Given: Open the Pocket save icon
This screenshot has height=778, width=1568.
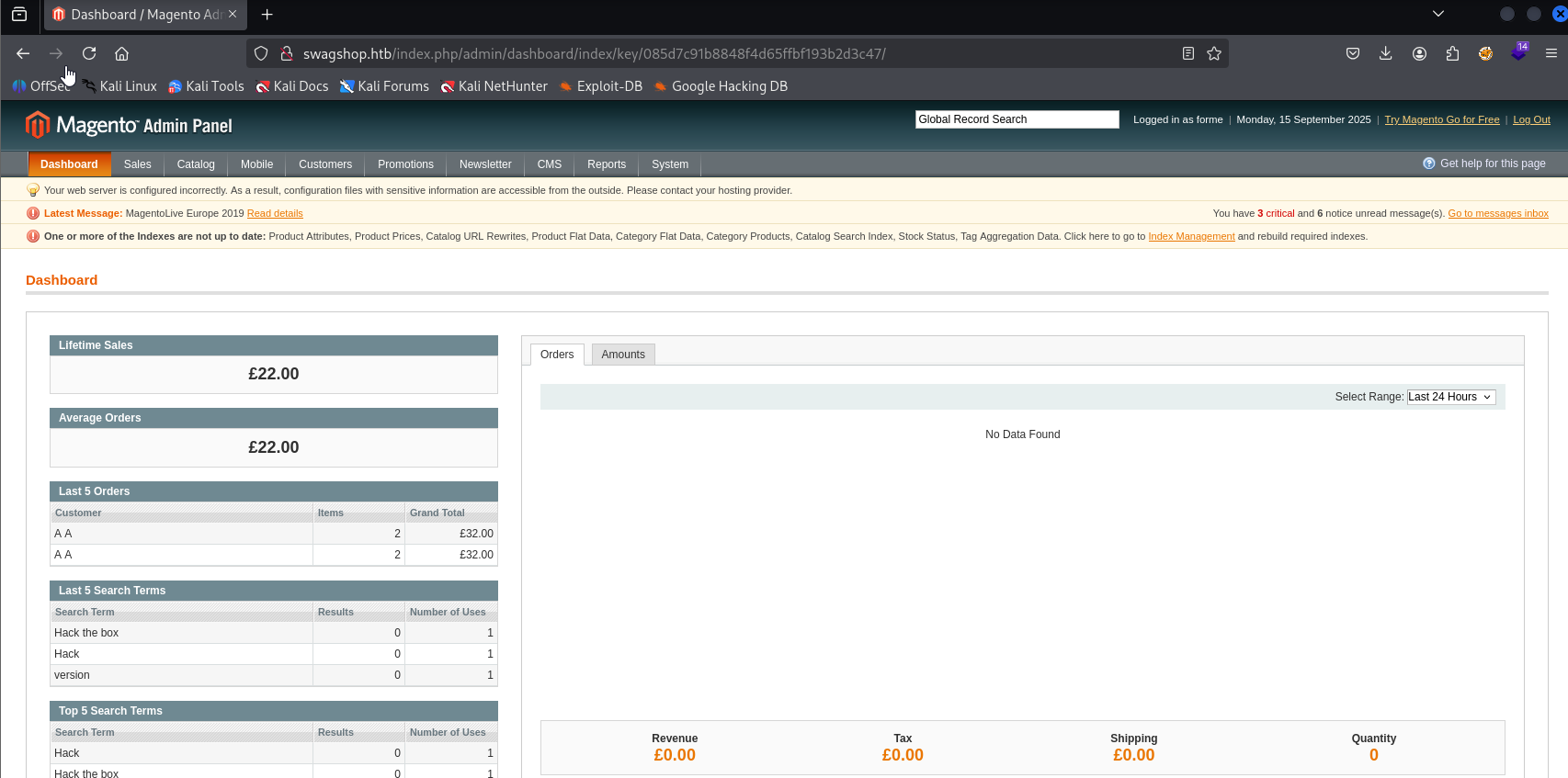Looking at the screenshot, I should [1353, 53].
